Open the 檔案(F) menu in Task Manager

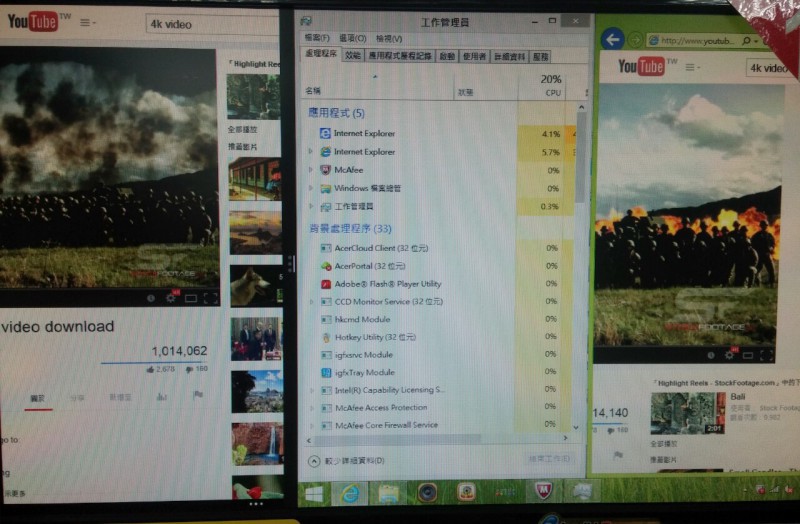coord(317,38)
